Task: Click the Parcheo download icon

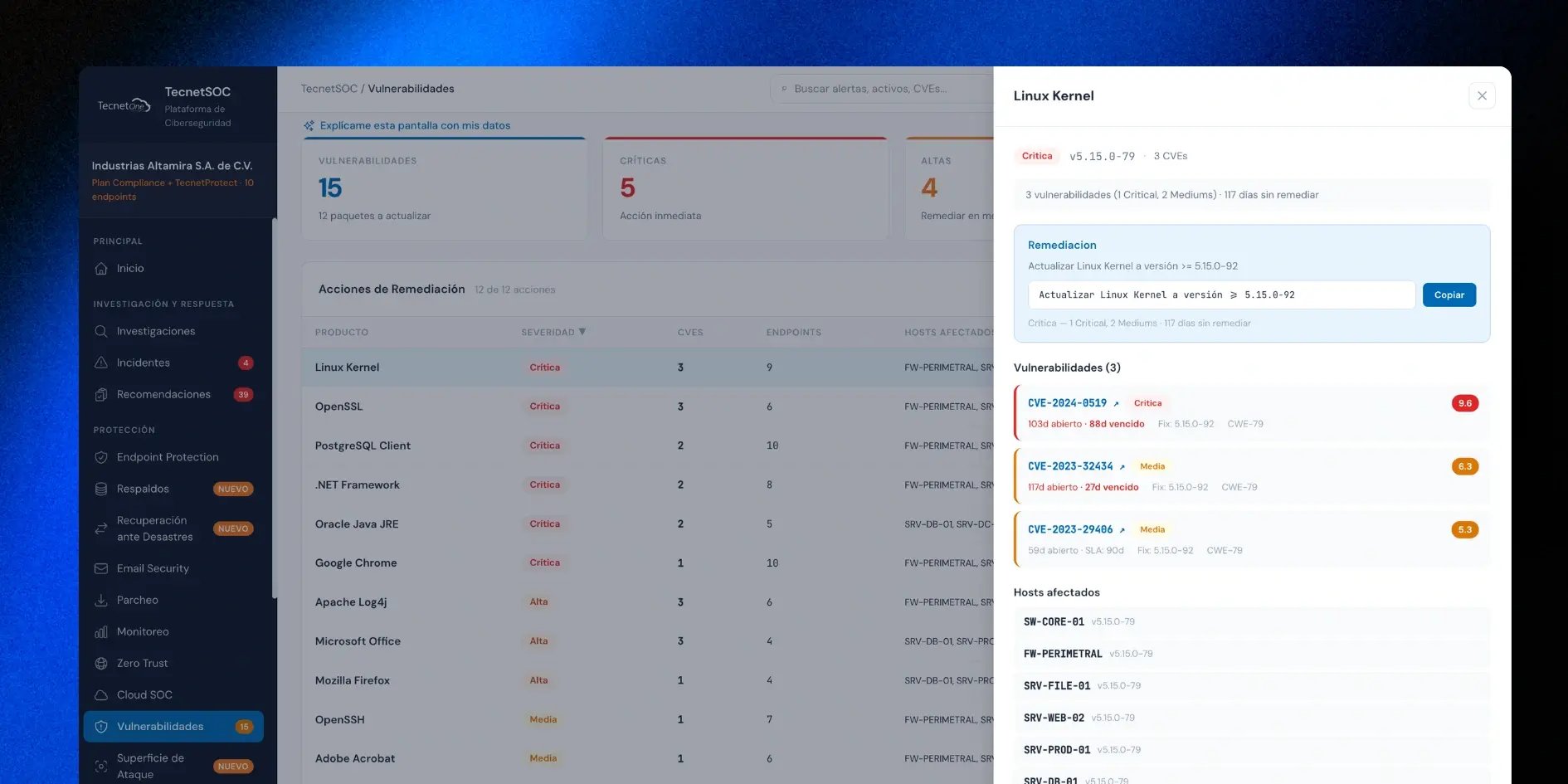Action: 101,601
